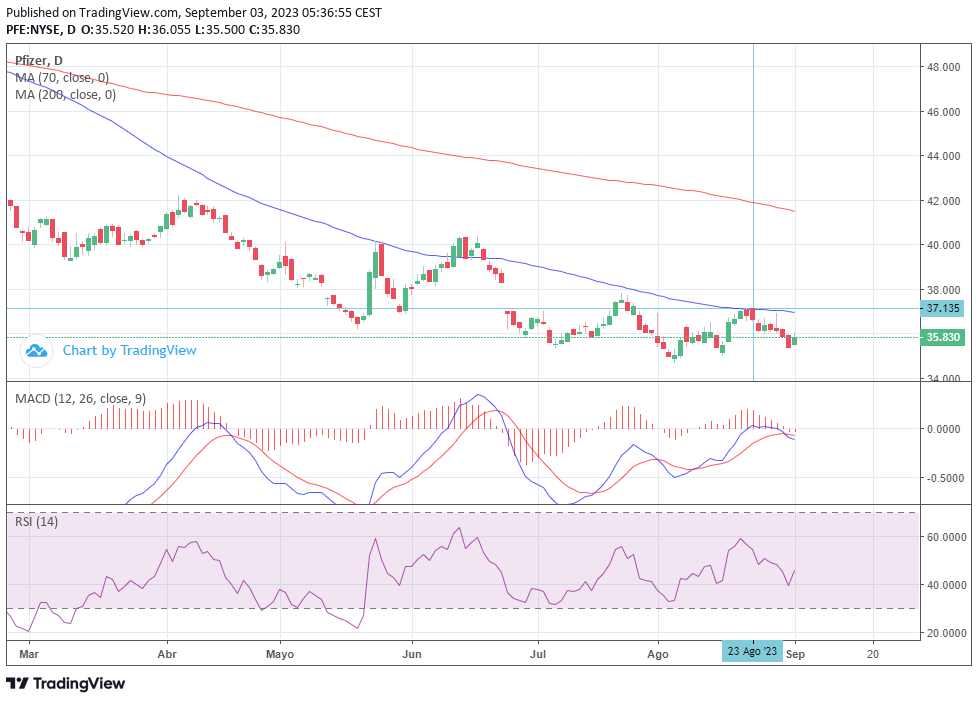Click the Sep label on time axis

pyautogui.click(x=795, y=654)
